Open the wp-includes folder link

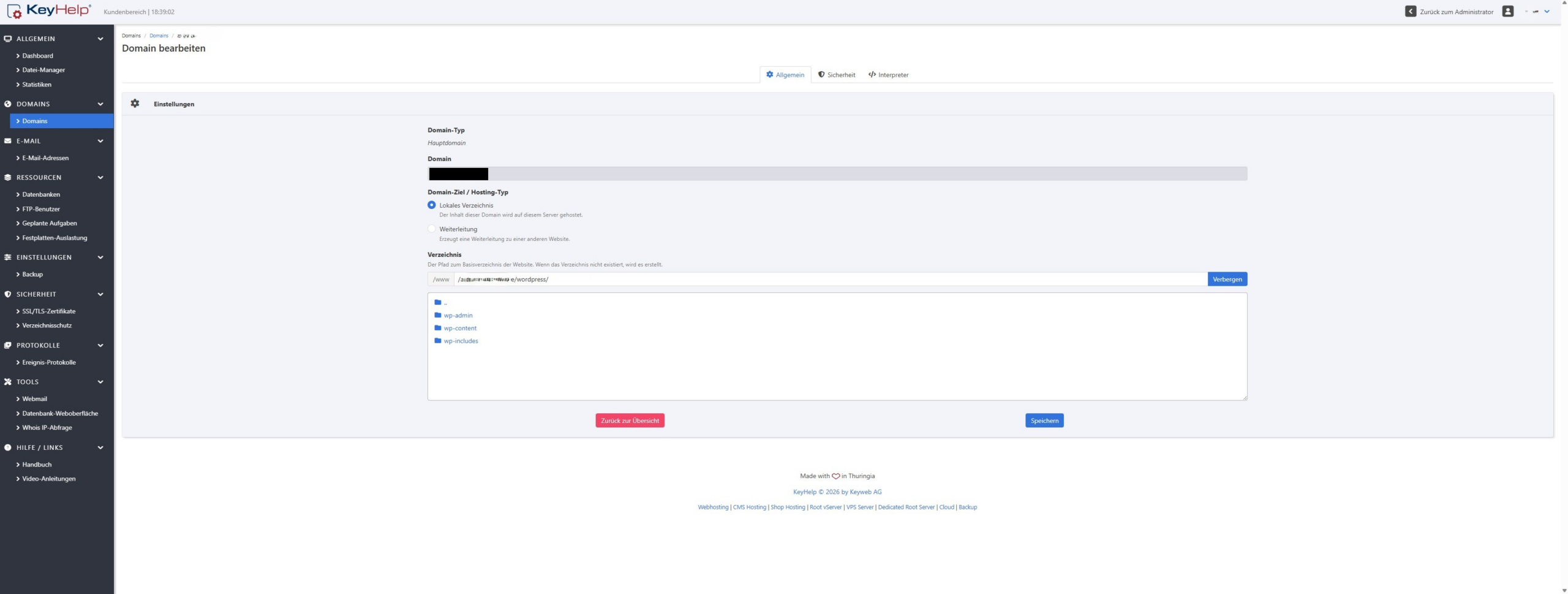coord(461,341)
